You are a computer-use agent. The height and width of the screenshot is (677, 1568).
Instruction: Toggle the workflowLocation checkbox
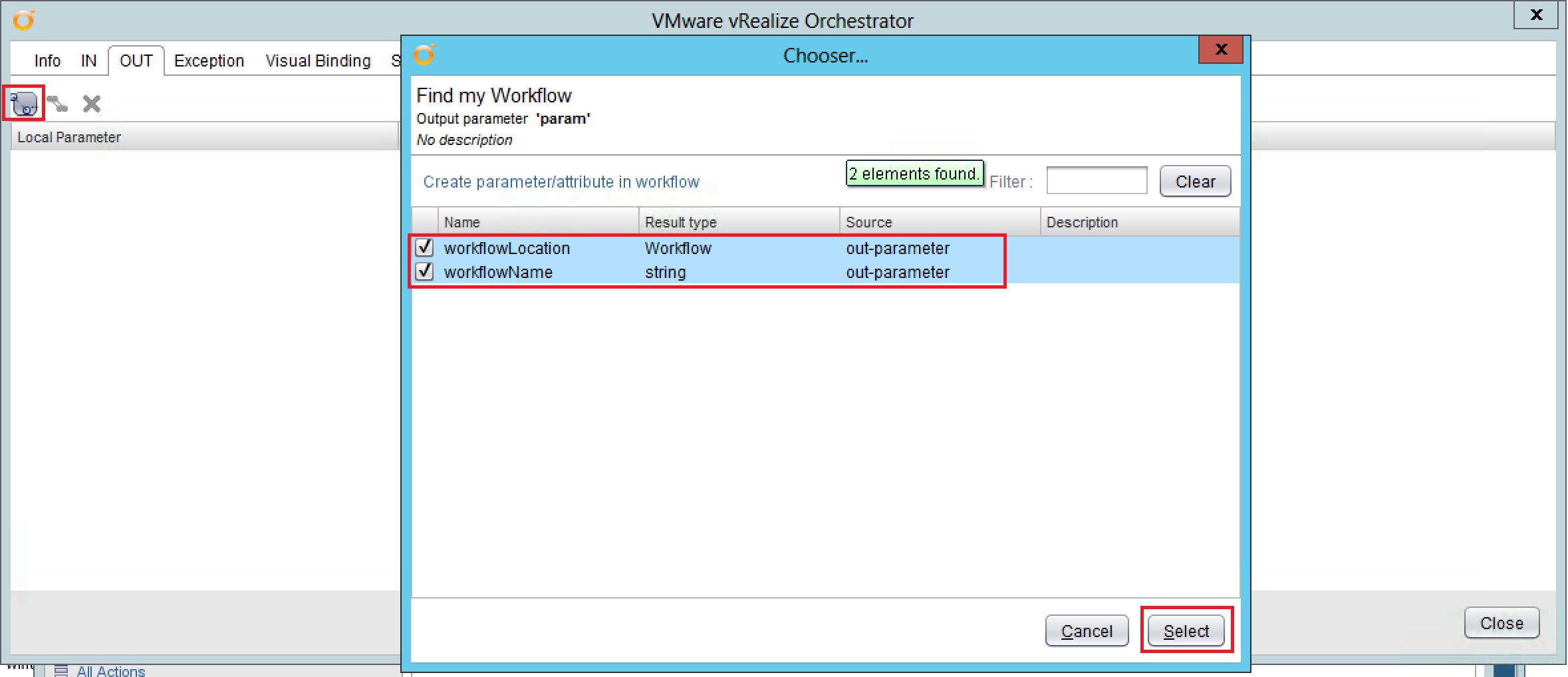424,247
